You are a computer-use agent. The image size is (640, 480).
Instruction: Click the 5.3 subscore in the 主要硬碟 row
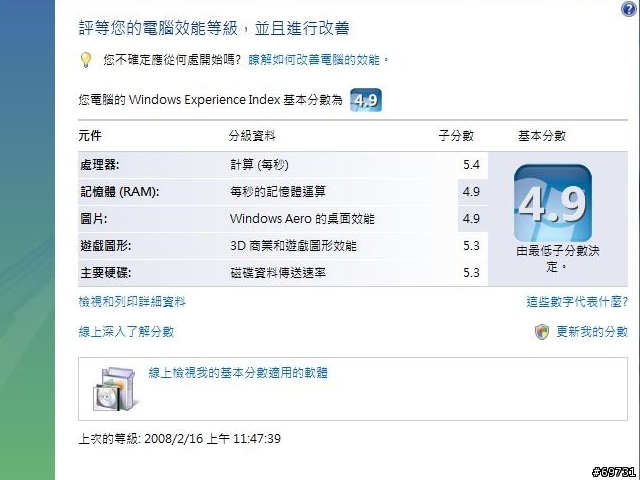click(x=471, y=273)
